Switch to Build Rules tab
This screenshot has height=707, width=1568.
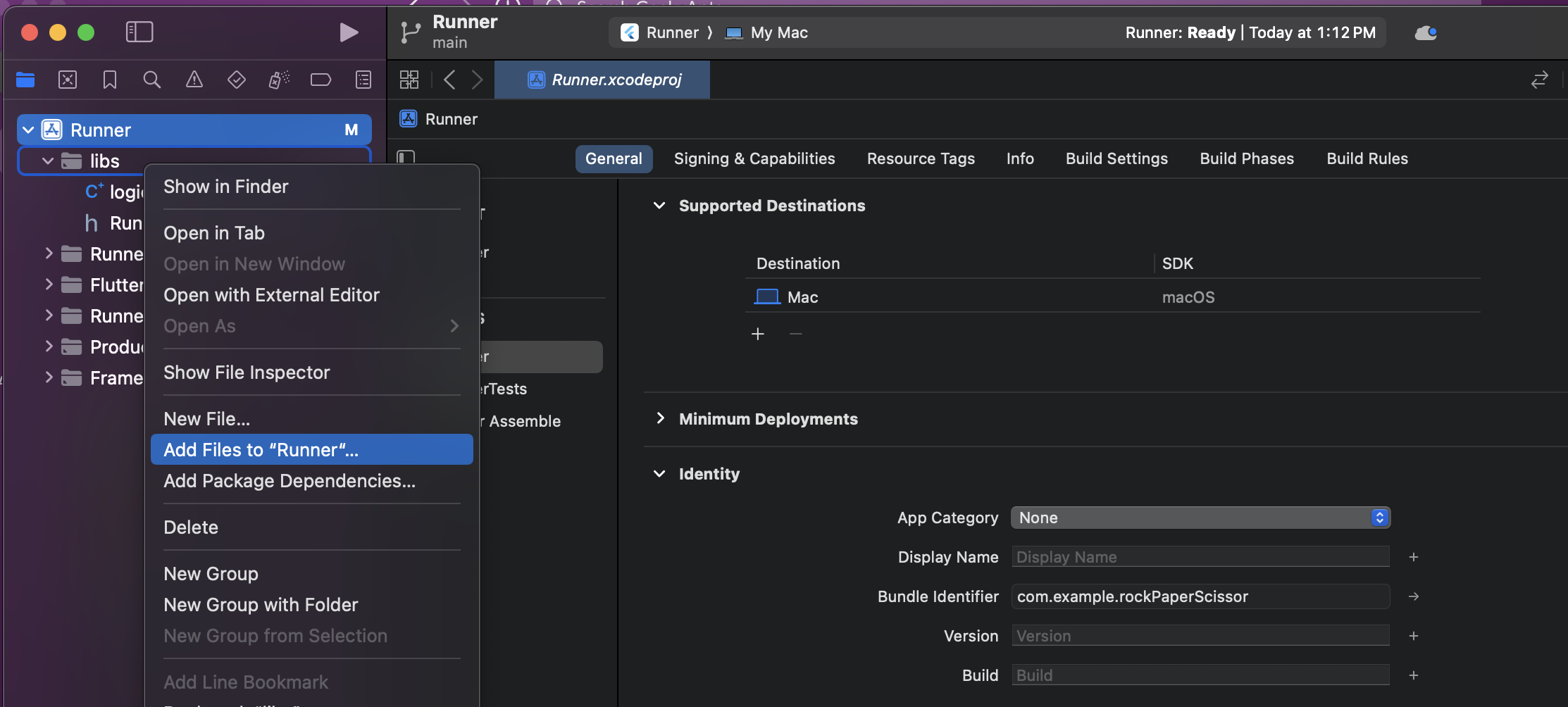click(x=1367, y=158)
